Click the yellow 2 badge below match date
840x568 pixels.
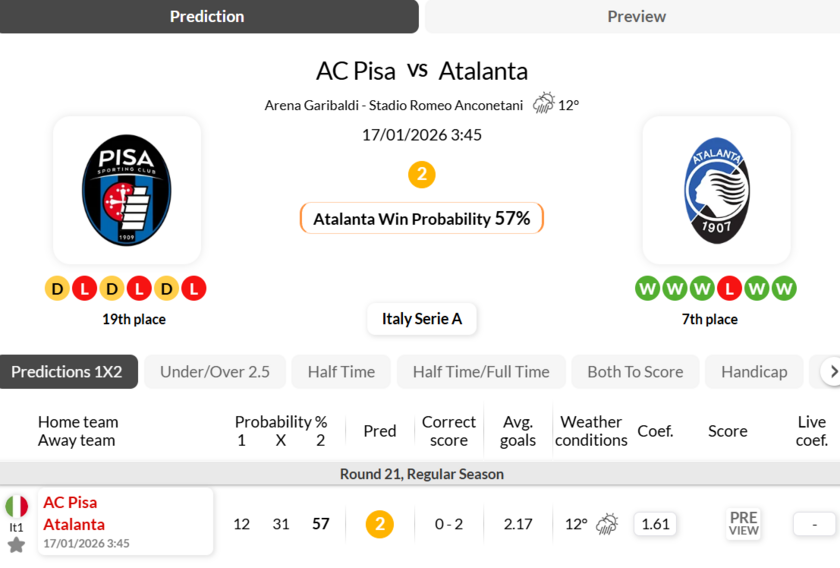pyautogui.click(x=421, y=175)
